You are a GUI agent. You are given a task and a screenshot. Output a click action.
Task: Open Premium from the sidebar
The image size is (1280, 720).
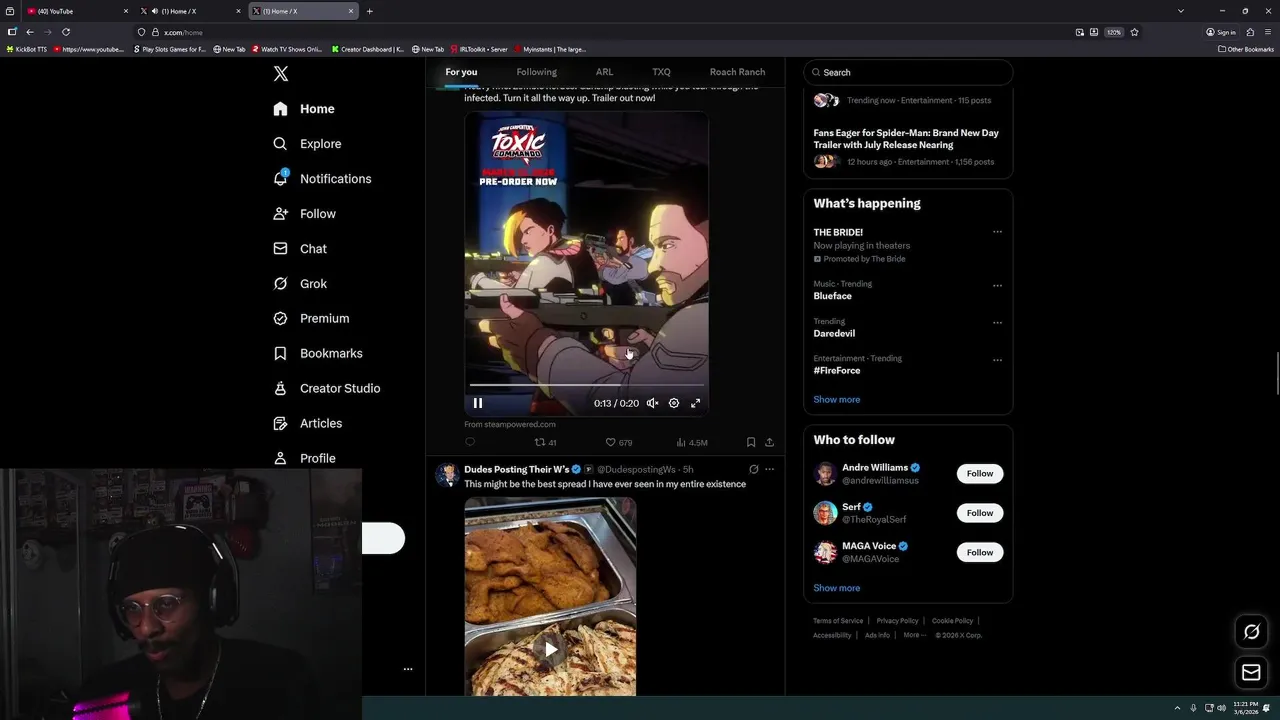pos(311,318)
